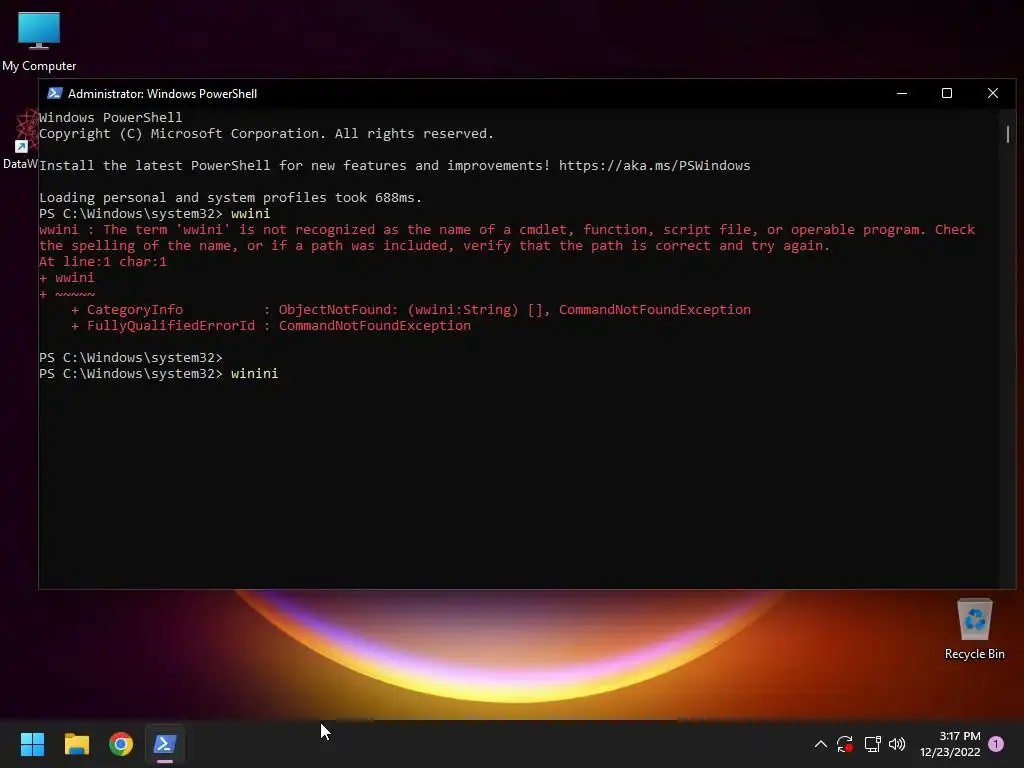Click the 'Copyright (C) Microsoft Corporation' line
The height and width of the screenshot is (768, 1024).
click(x=266, y=134)
